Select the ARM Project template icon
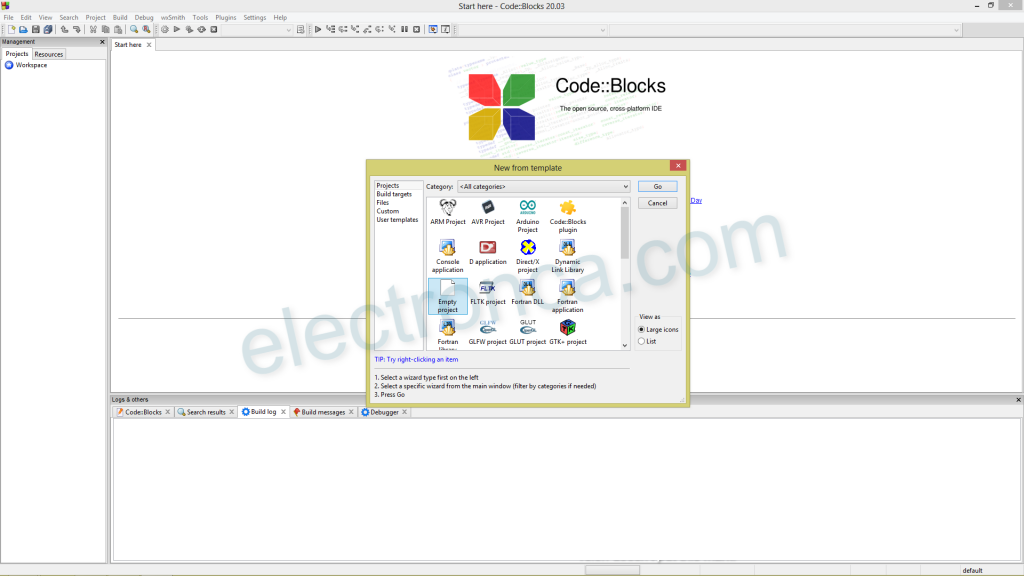This screenshot has height=576, width=1024. [448, 207]
